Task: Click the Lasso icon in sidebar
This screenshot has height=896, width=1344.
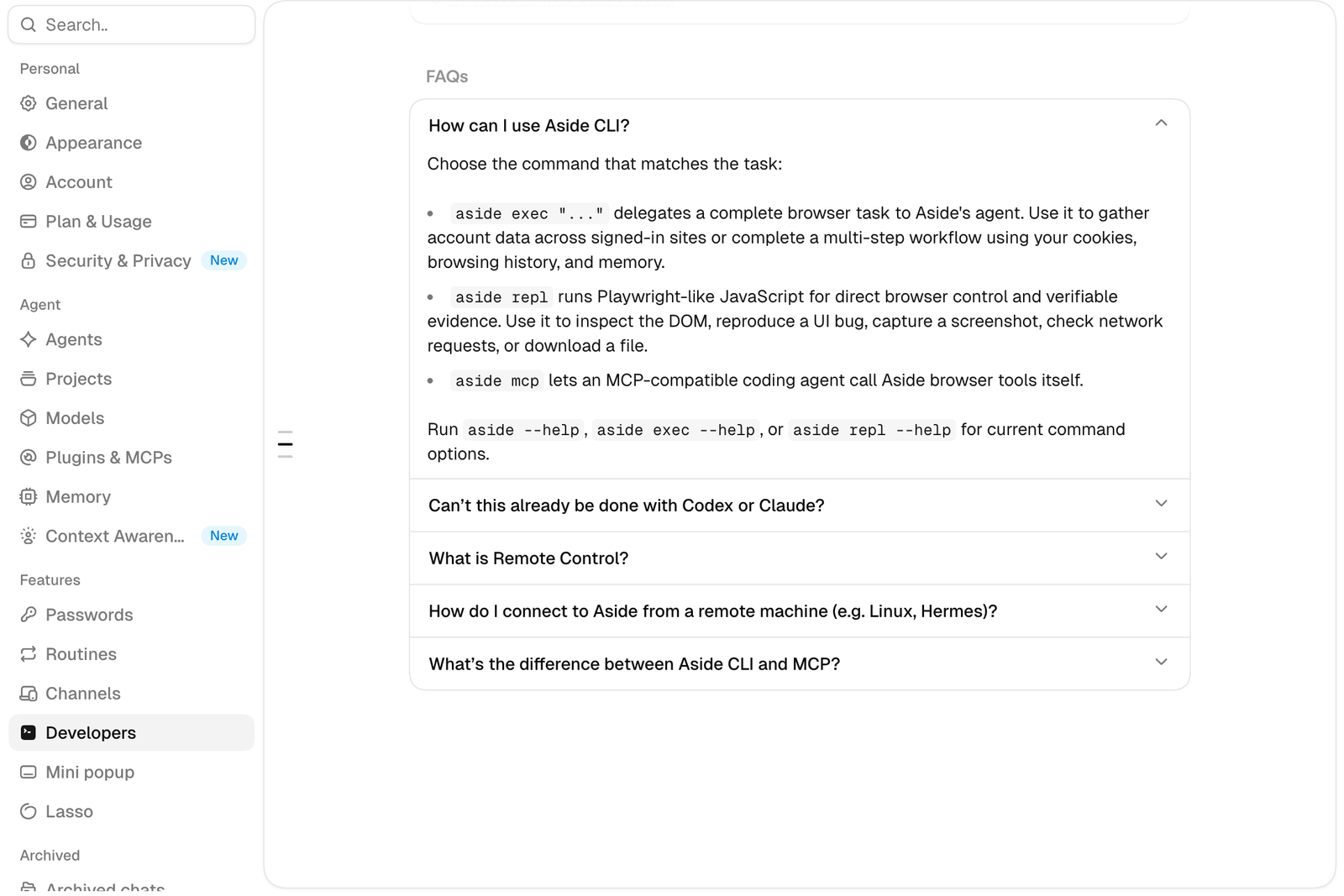Action: click(x=29, y=811)
